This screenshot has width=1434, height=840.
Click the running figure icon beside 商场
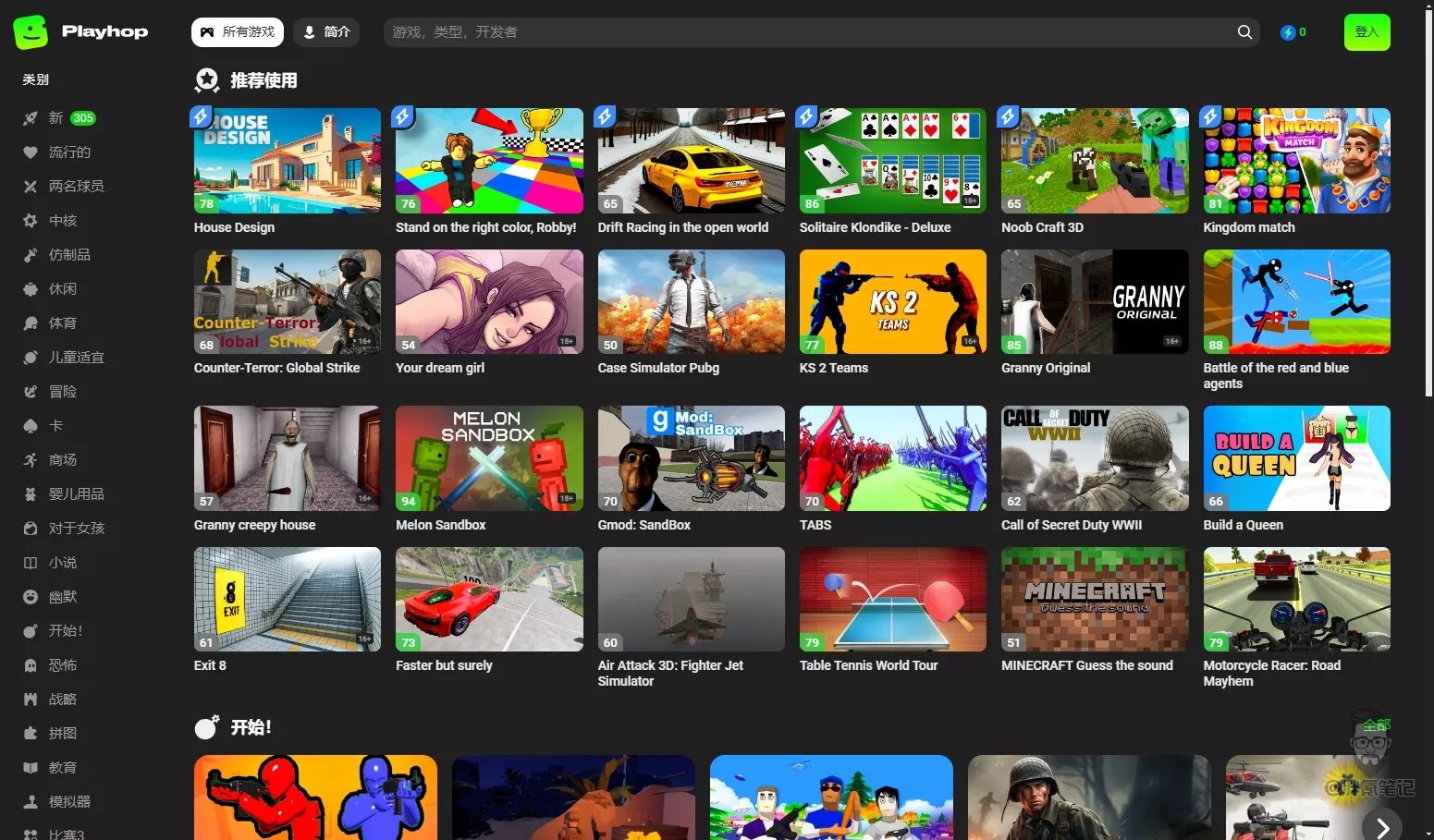point(31,460)
